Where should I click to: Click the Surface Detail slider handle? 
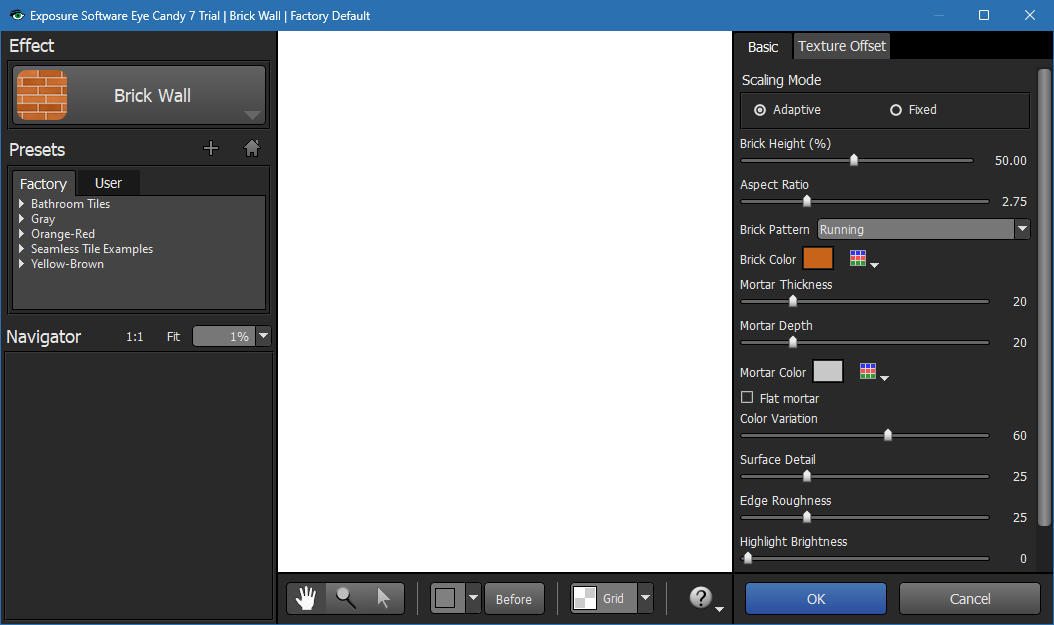point(807,476)
